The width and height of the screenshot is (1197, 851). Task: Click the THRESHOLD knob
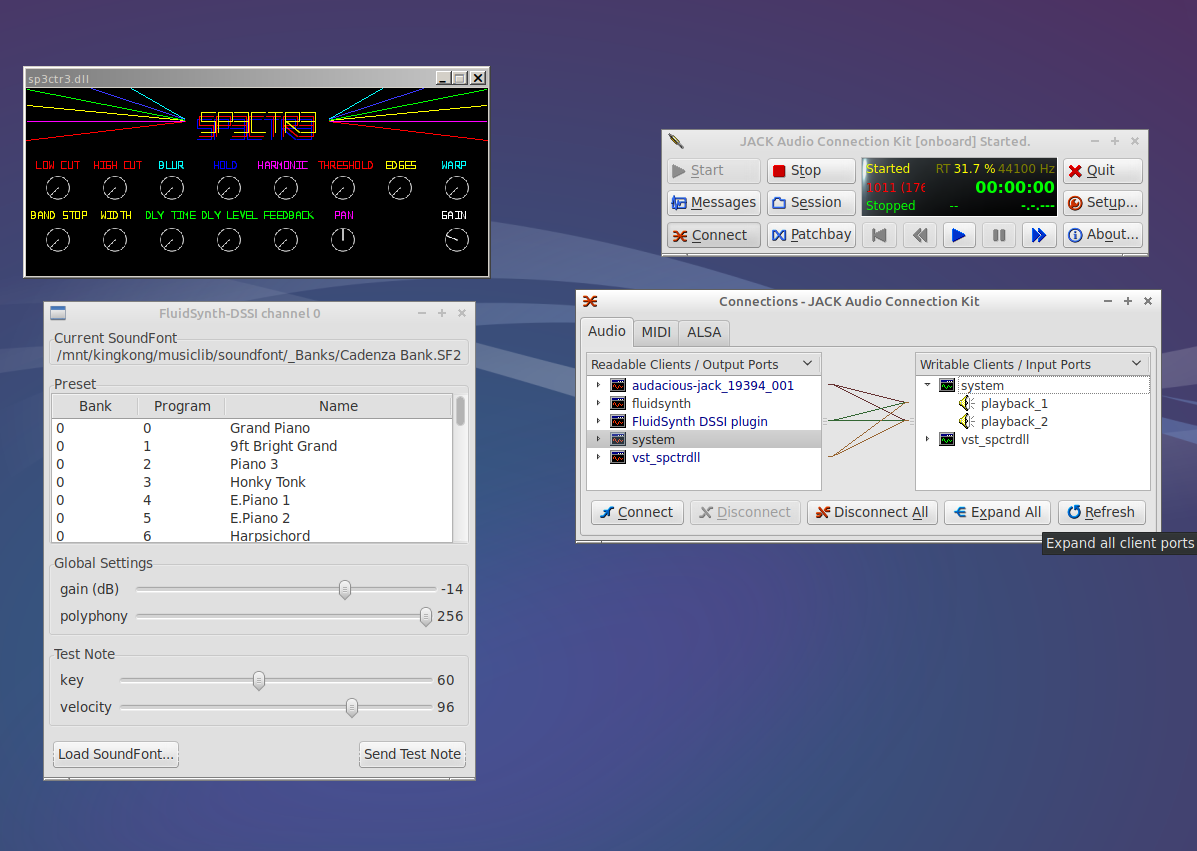[x=343, y=188]
